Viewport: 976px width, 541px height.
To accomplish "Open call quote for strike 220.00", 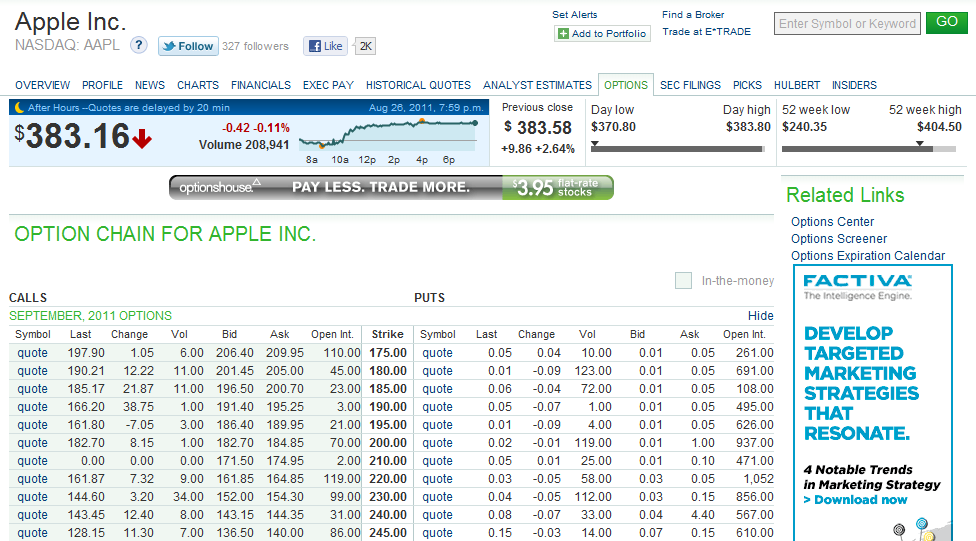I will 32,479.
